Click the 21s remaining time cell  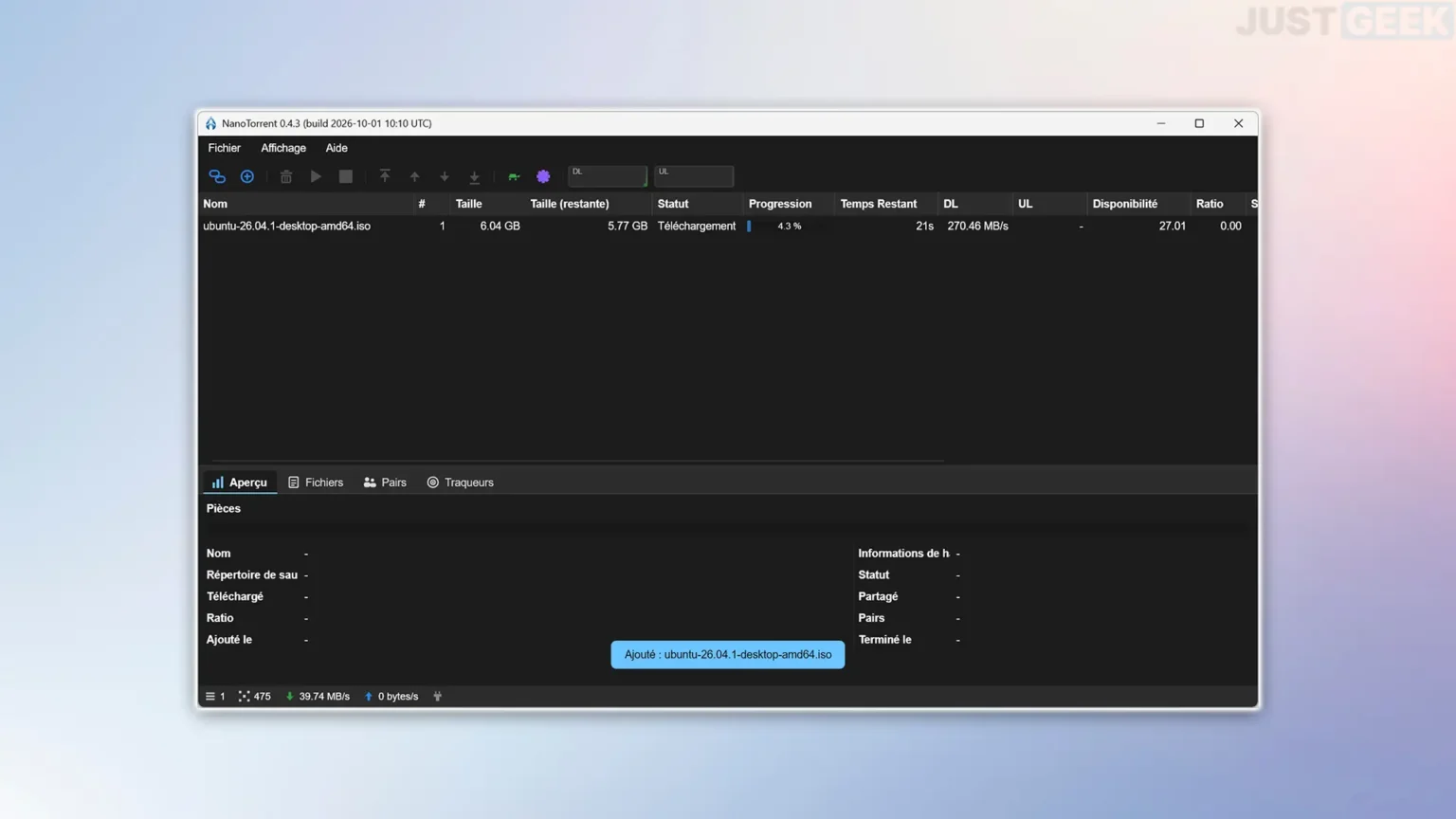pyautogui.click(x=924, y=227)
